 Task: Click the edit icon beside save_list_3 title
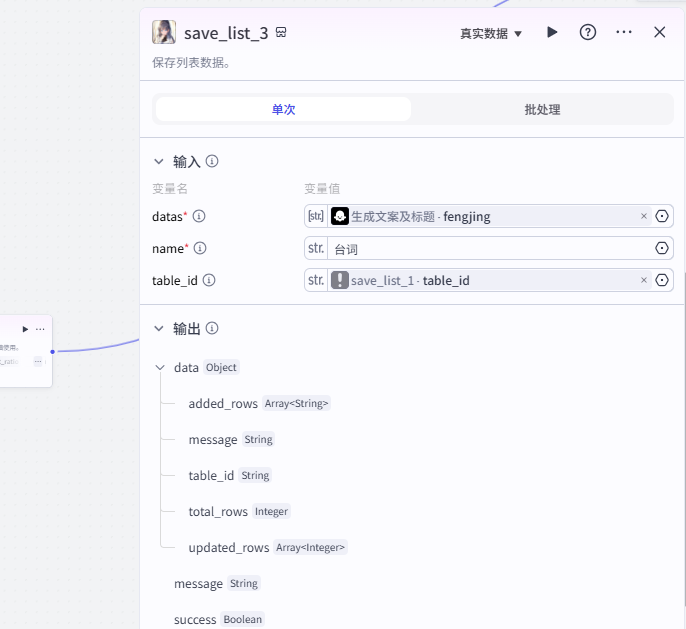point(281,32)
